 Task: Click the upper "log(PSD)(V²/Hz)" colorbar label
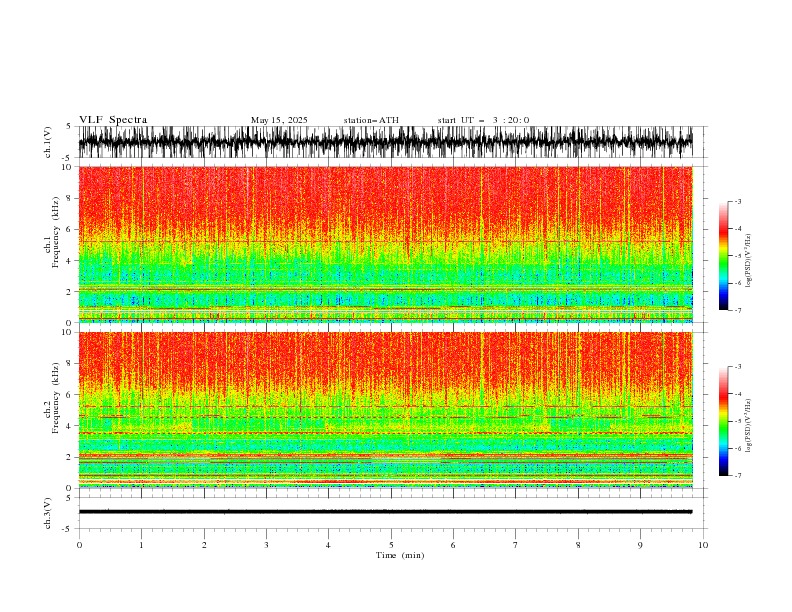[x=749, y=261]
